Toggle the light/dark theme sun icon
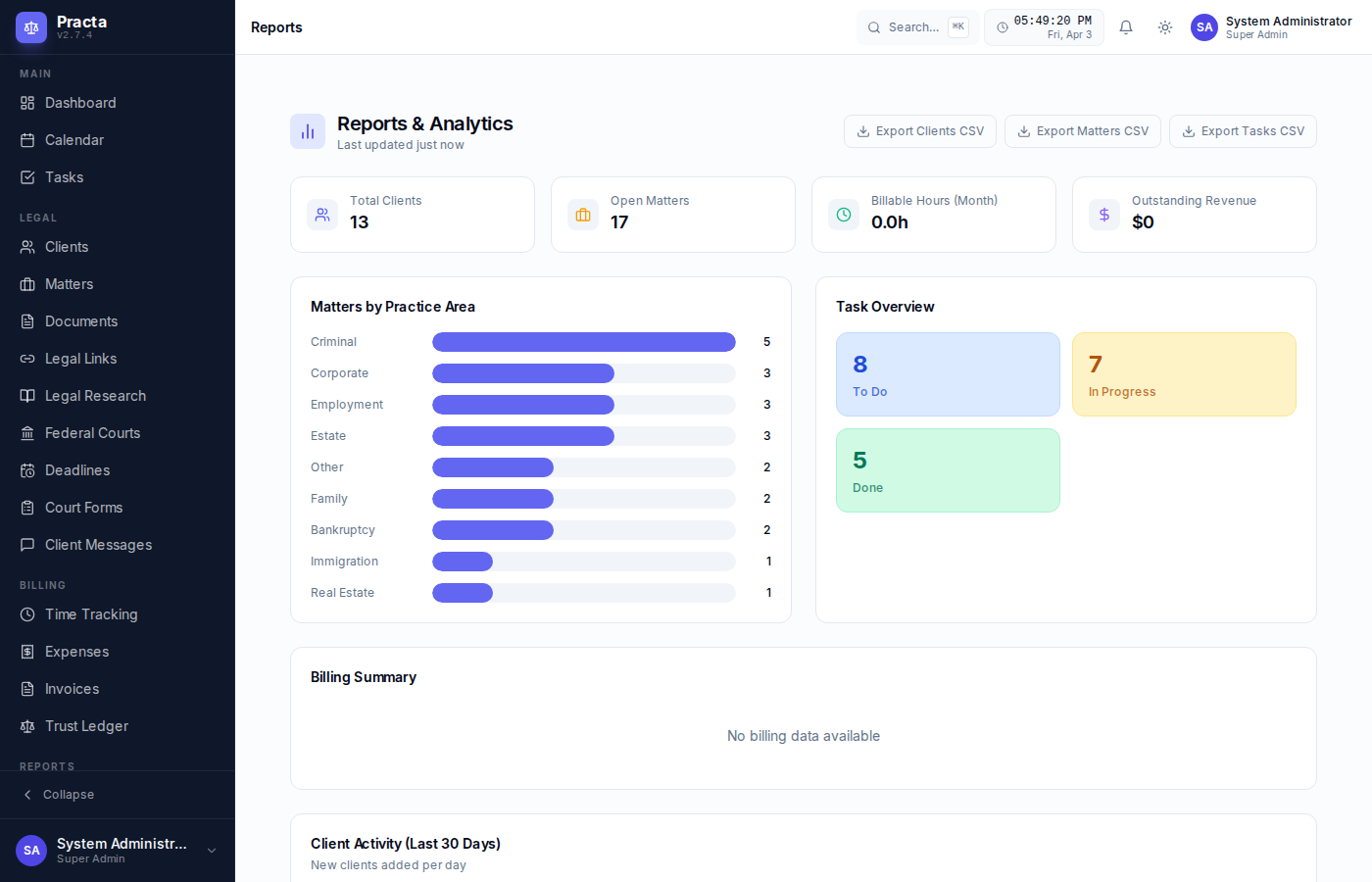The image size is (1372, 882). coord(1165,27)
